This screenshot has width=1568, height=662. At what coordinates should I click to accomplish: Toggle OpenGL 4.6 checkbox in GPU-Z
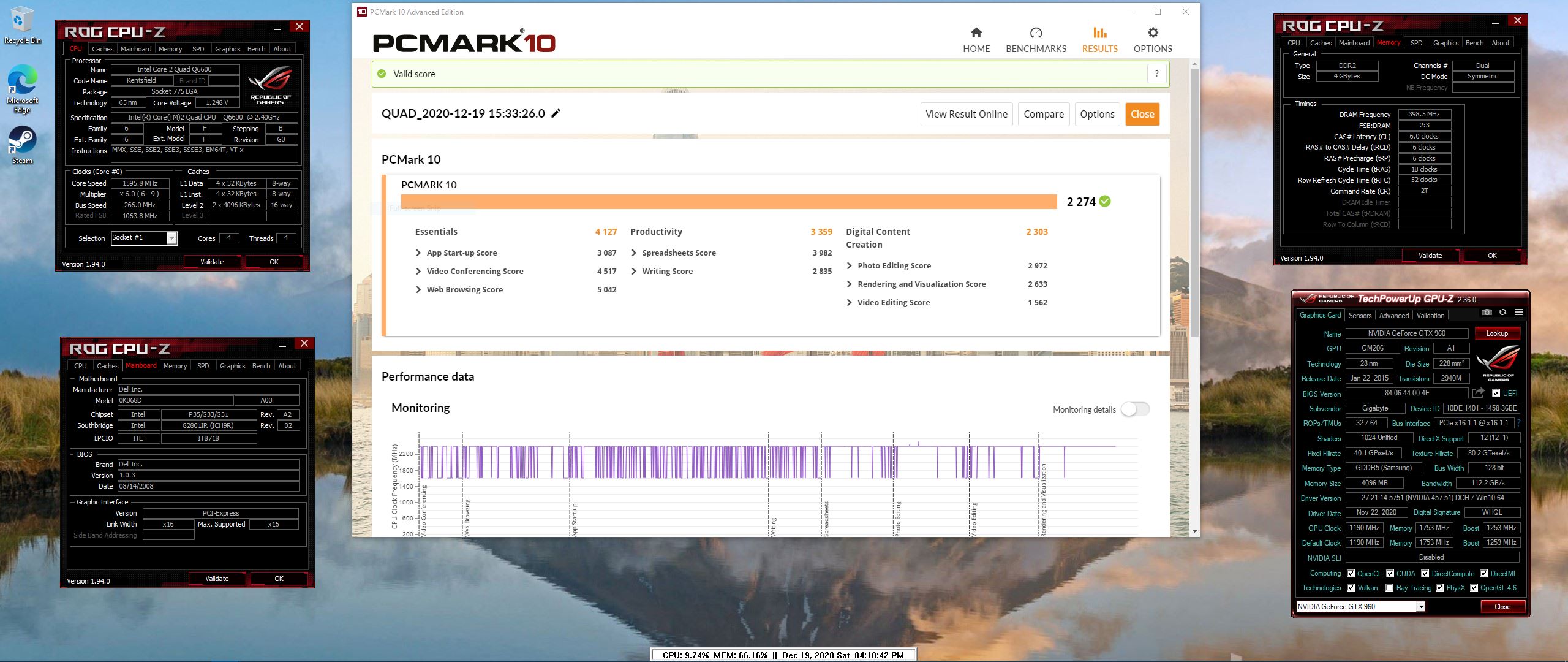1474,588
